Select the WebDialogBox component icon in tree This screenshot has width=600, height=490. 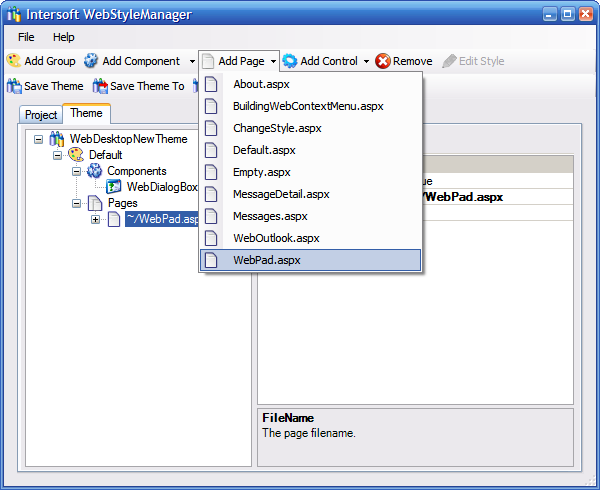point(114,187)
